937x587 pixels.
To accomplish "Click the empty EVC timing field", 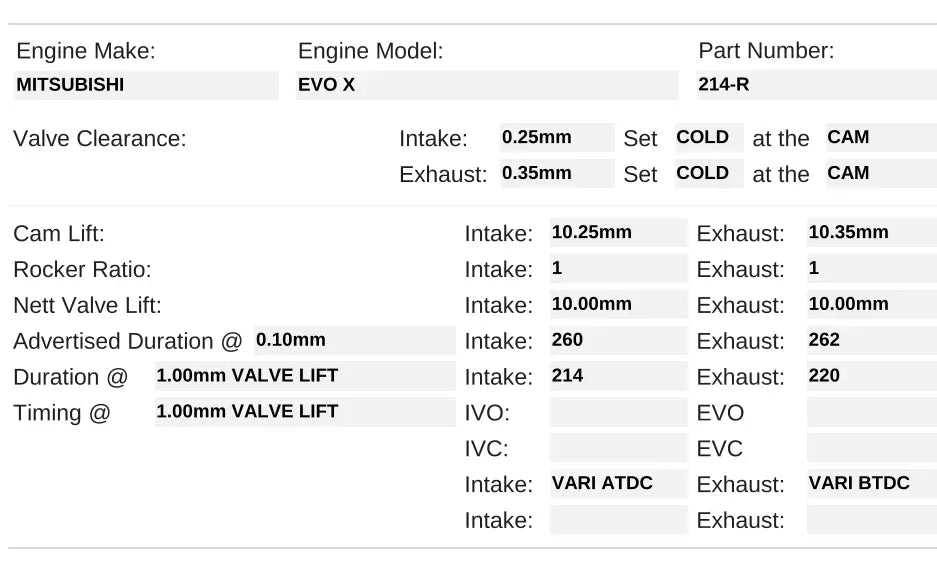I will click(x=871, y=448).
